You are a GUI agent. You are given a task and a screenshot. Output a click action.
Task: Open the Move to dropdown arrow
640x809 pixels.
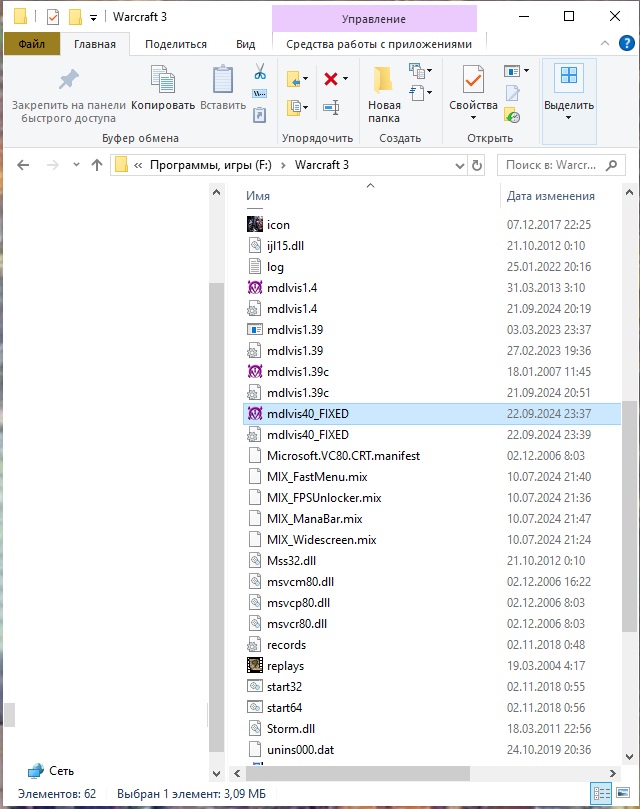click(306, 79)
